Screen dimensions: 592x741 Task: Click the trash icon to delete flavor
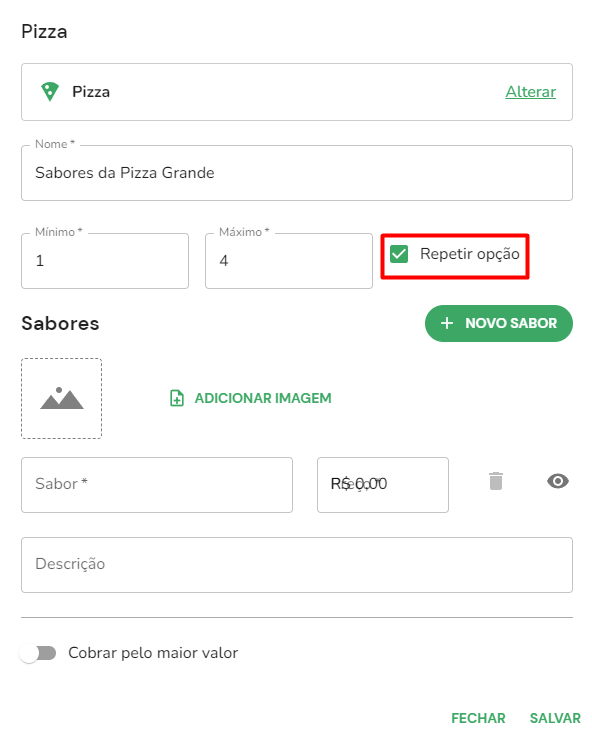496,481
